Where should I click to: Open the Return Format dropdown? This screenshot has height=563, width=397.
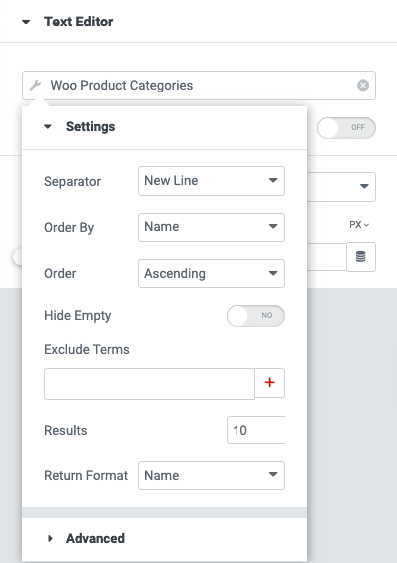tap(211, 475)
